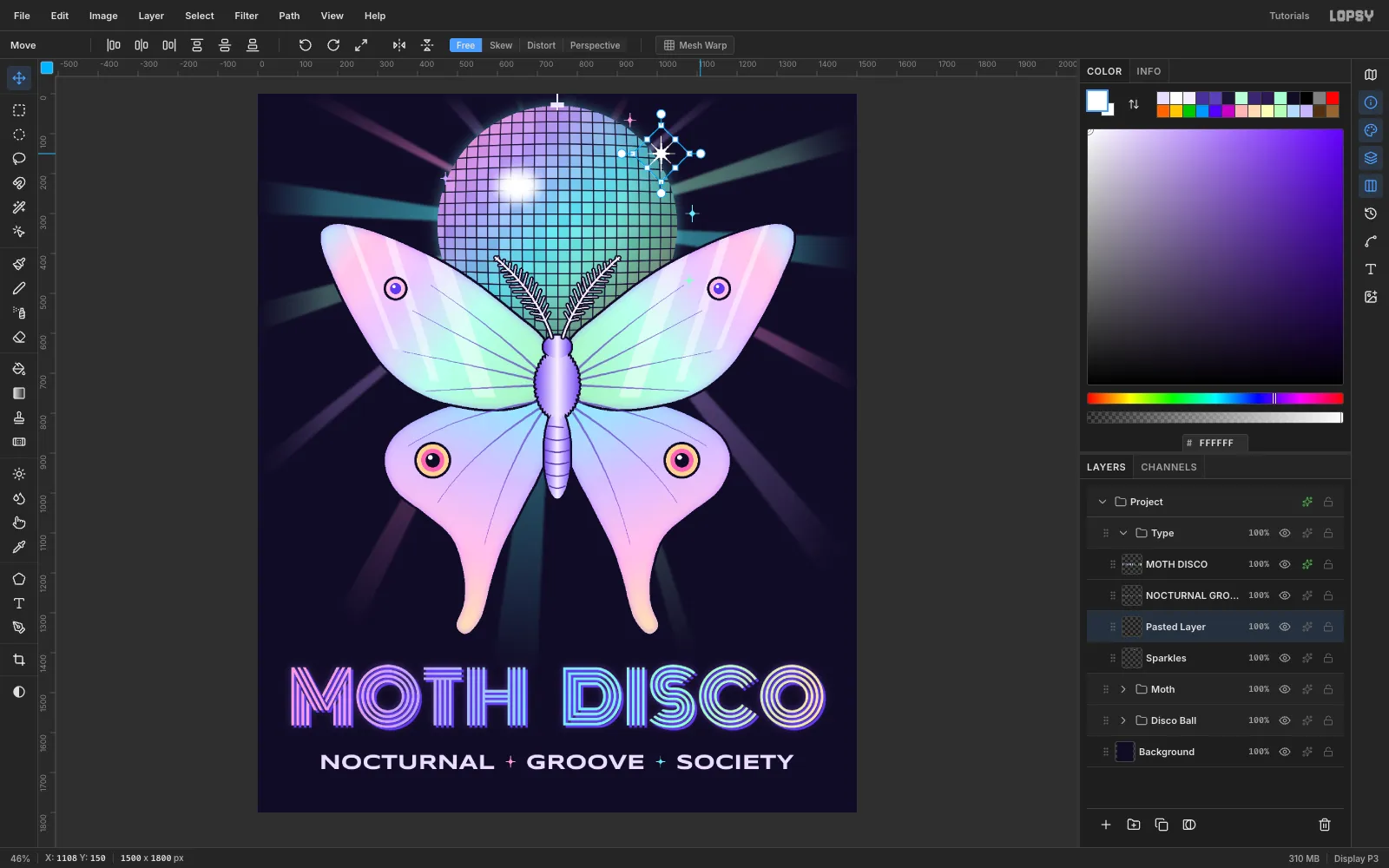
Task: Click the rotate counterclockwise icon
Action: tap(306, 45)
